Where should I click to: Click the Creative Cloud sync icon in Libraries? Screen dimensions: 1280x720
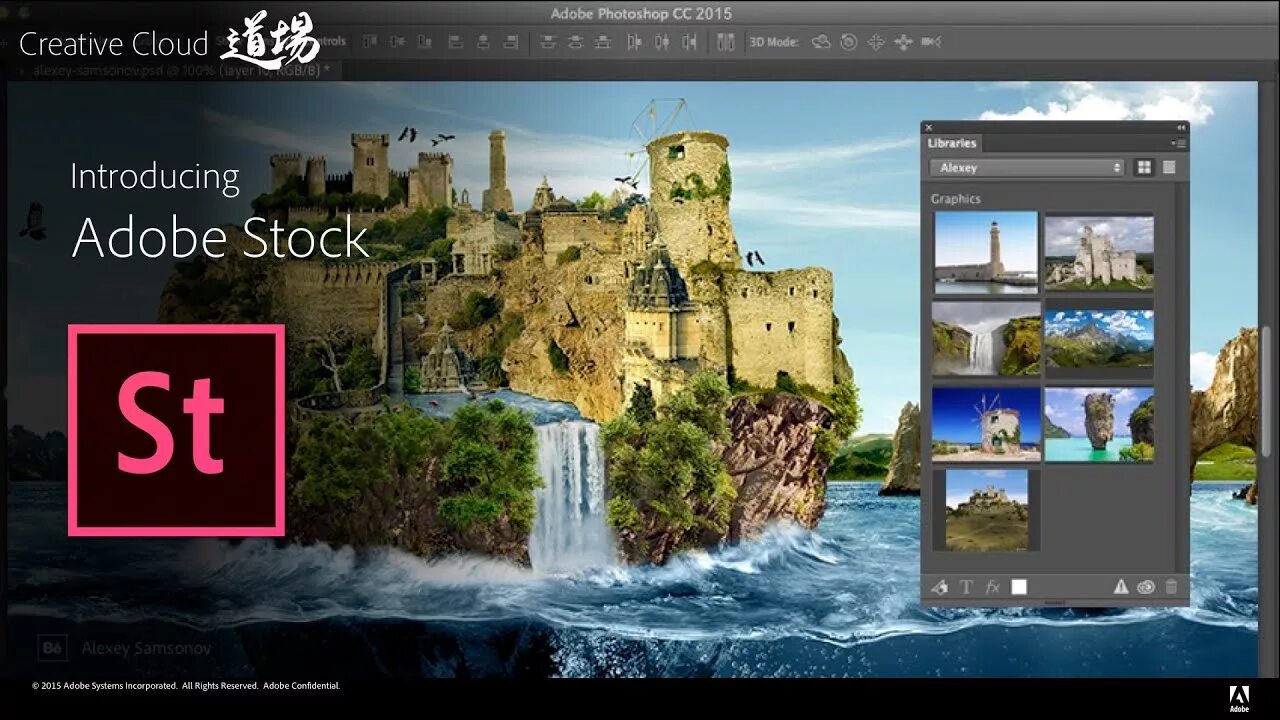tap(1146, 587)
